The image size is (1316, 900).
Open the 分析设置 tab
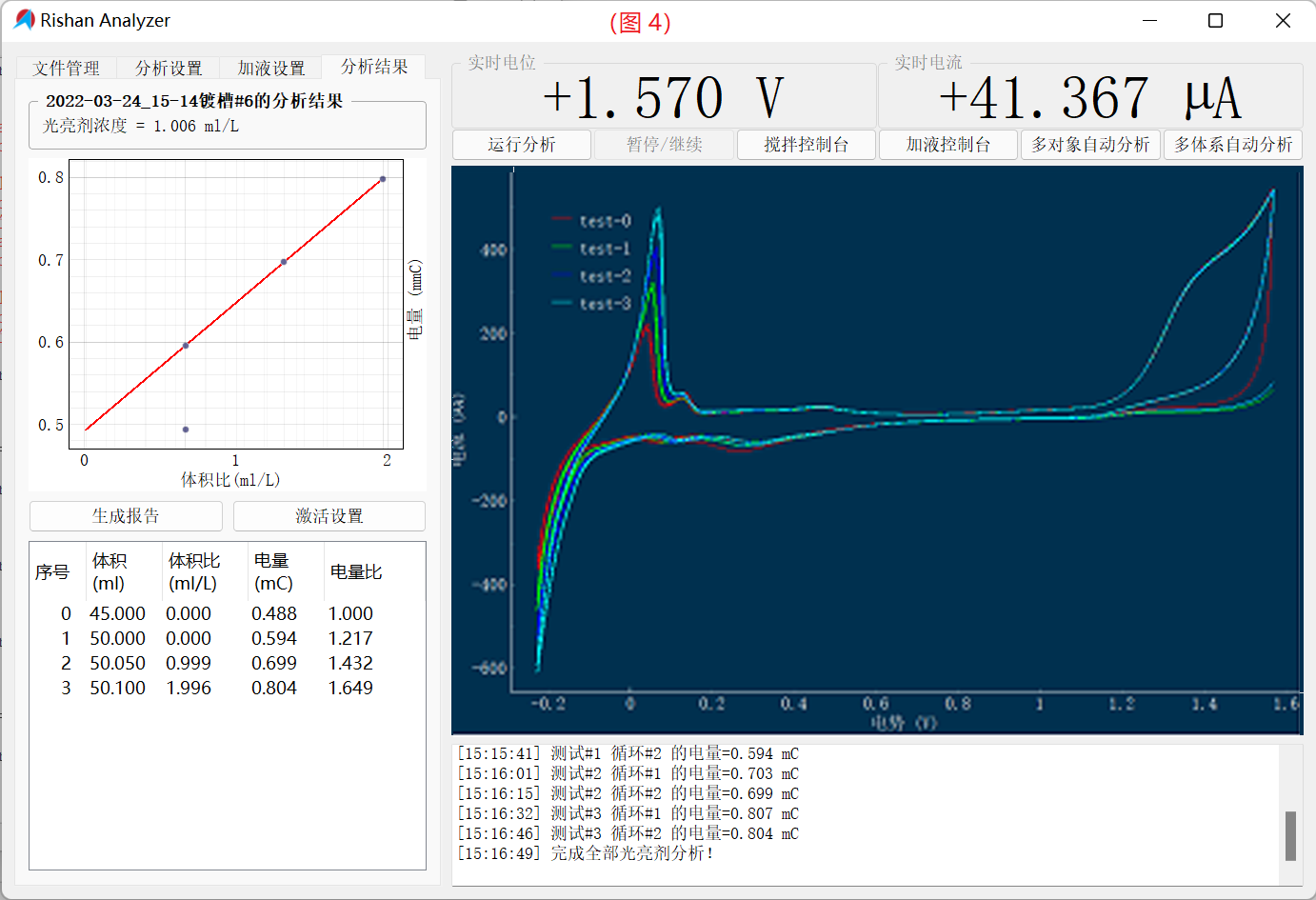[169, 68]
